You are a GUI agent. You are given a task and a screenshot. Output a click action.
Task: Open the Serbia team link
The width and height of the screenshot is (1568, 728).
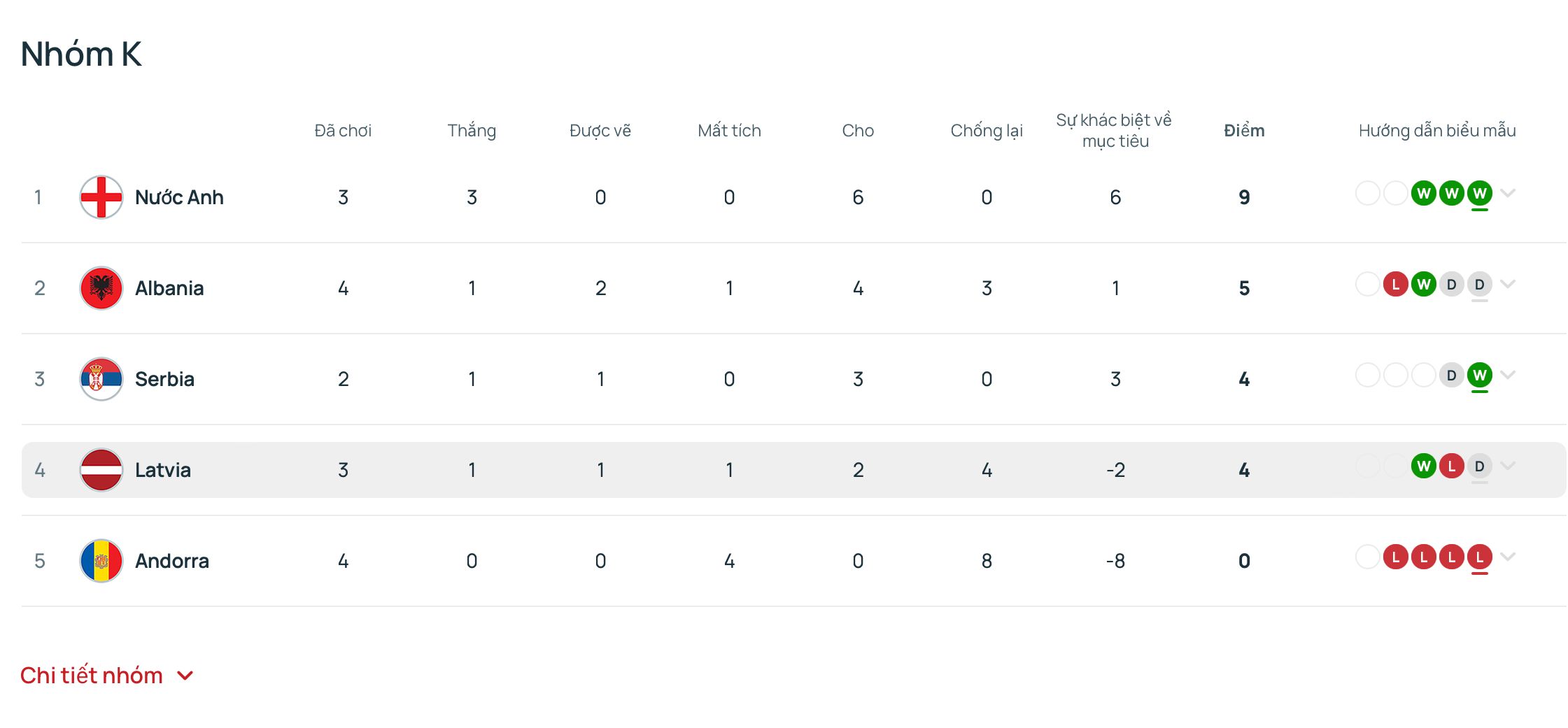(164, 379)
